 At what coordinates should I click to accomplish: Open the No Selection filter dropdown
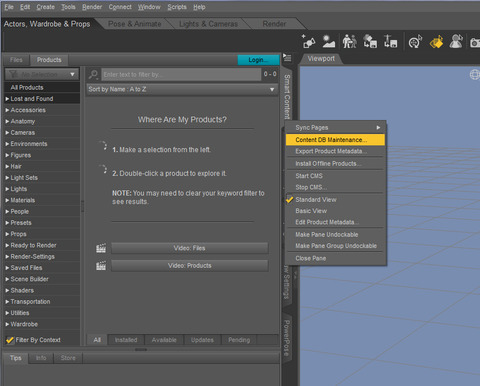coord(42,74)
